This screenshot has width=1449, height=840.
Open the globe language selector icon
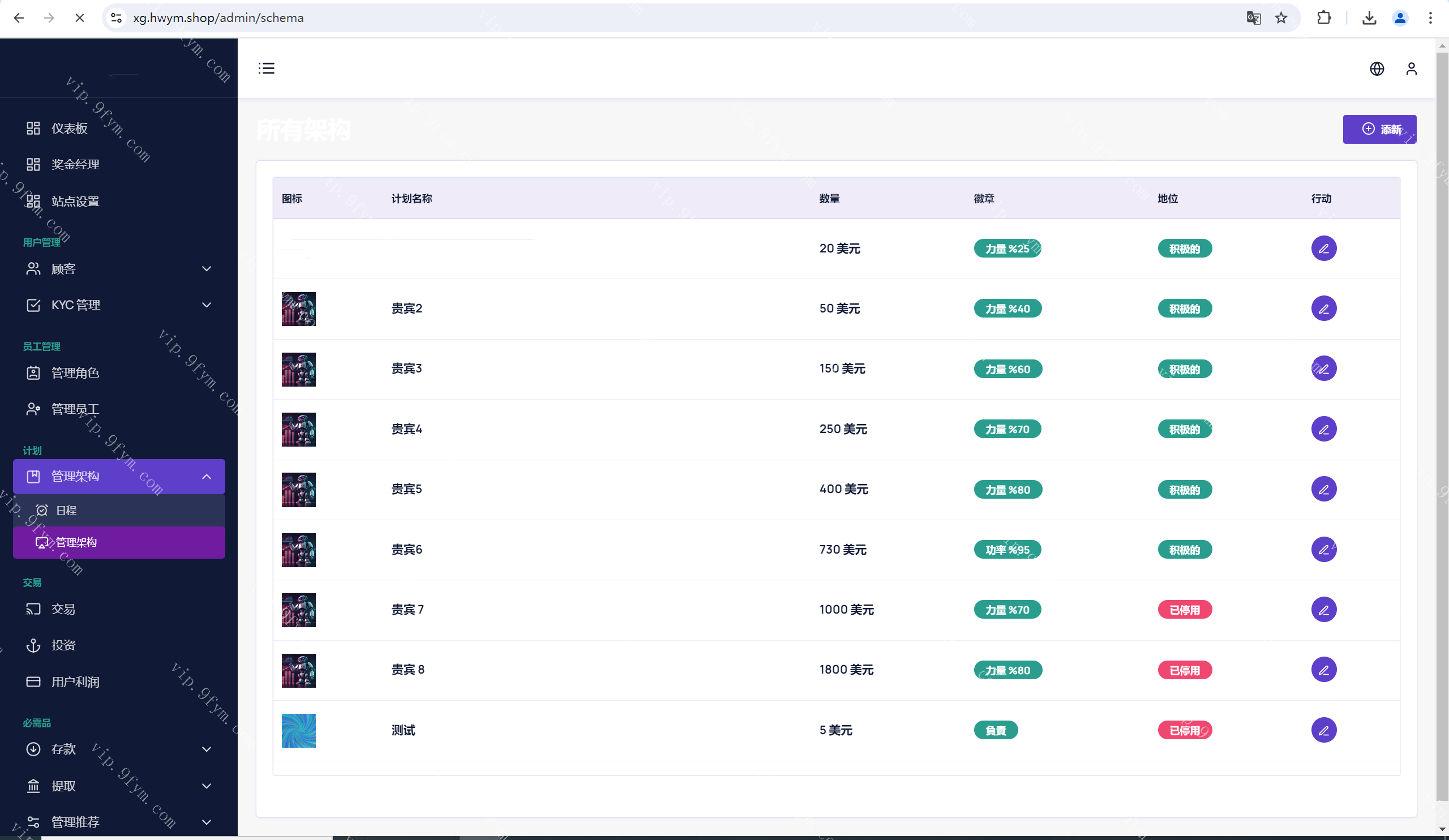(x=1377, y=69)
